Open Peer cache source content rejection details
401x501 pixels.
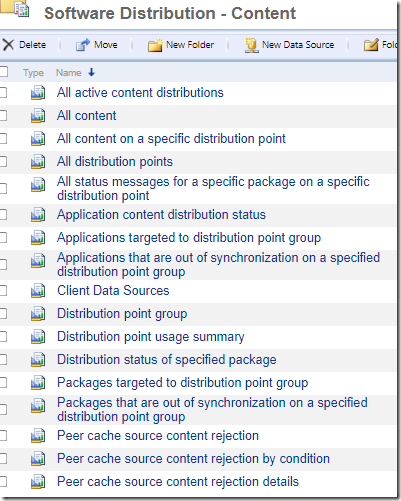coord(178,482)
